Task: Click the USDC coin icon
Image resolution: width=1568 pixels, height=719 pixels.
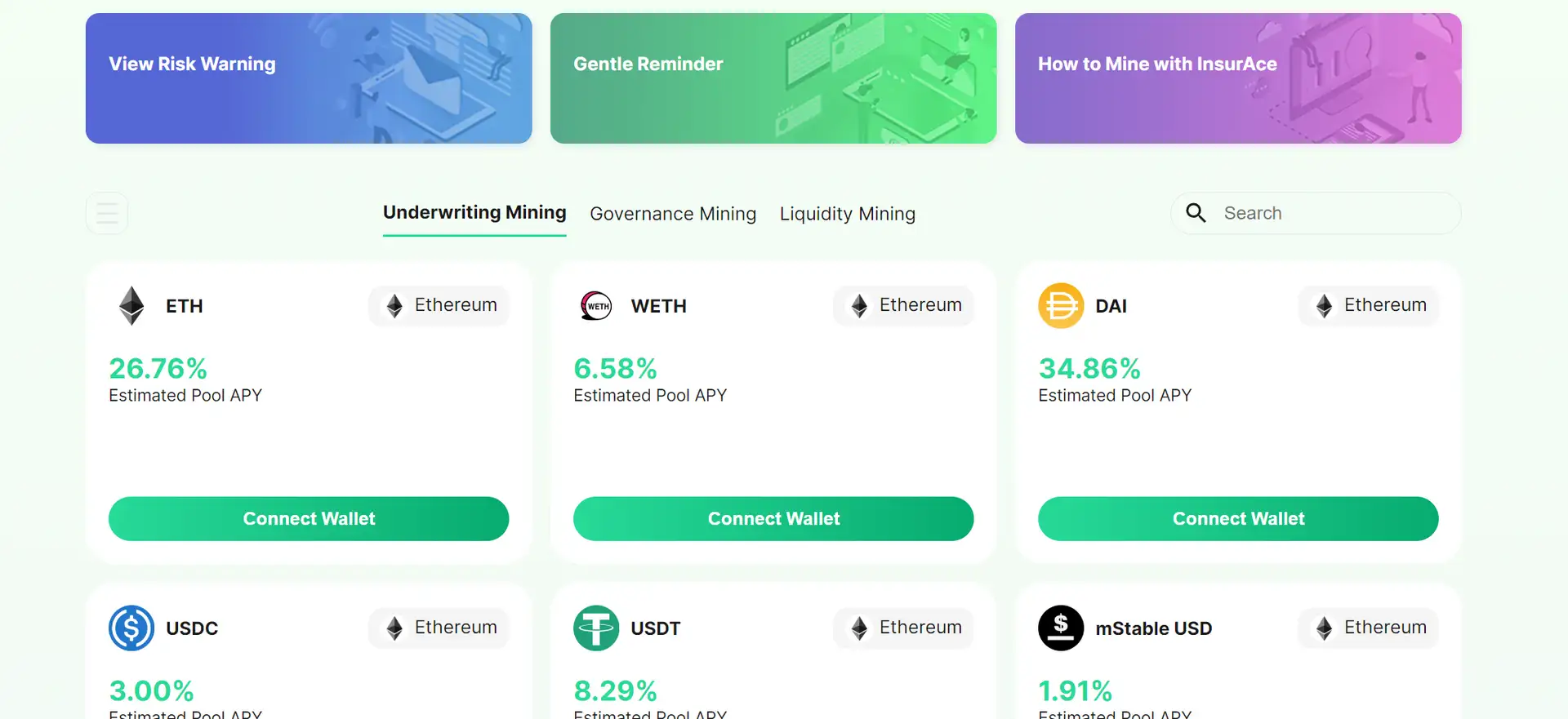Action: (131, 628)
